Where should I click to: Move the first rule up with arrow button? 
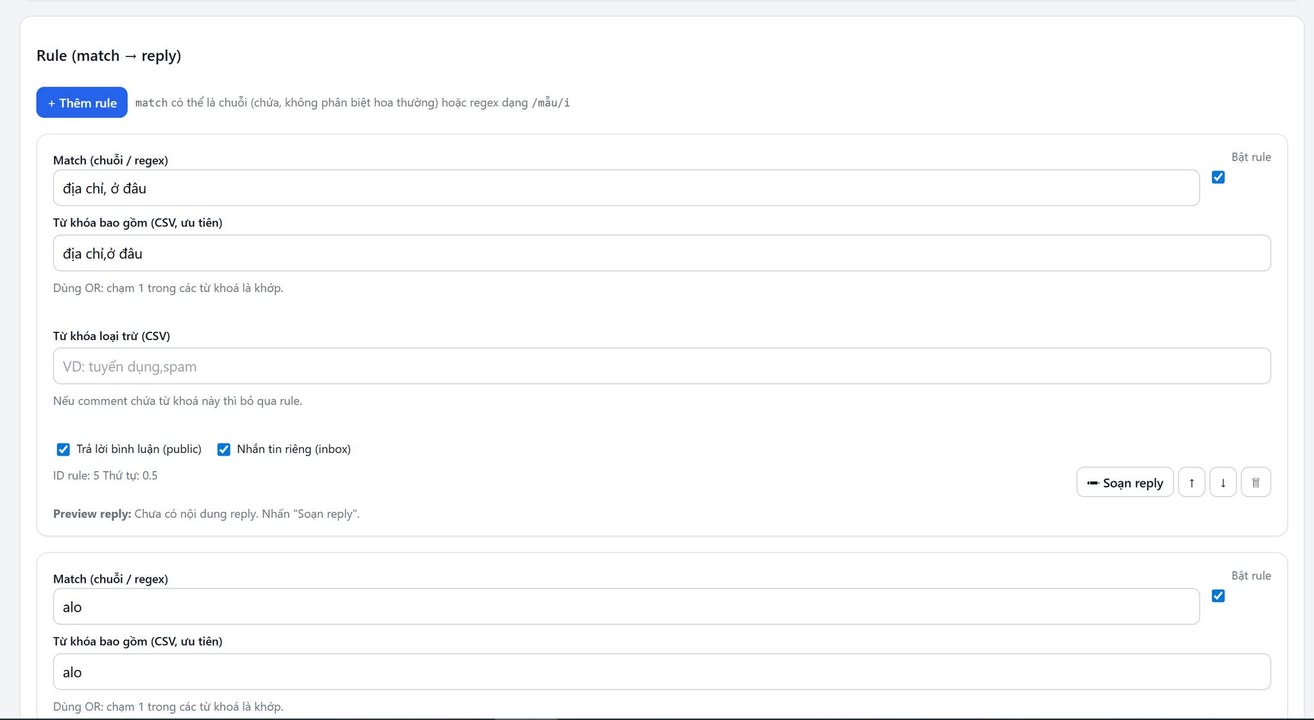click(1191, 483)
